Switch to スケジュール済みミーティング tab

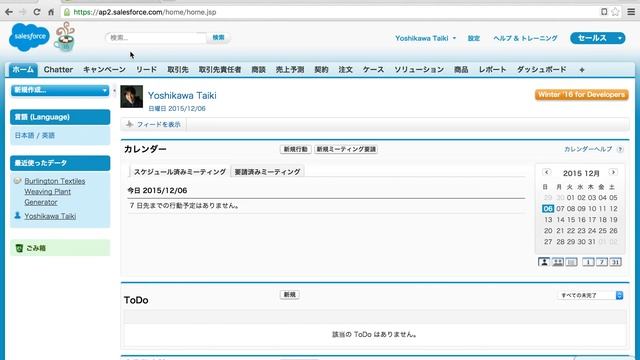(x=180, y=172)
